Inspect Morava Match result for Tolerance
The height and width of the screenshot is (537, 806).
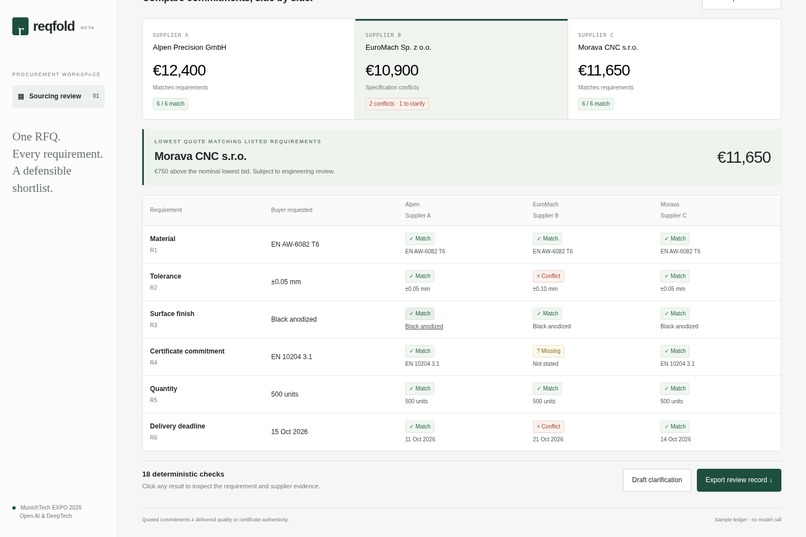675,276
